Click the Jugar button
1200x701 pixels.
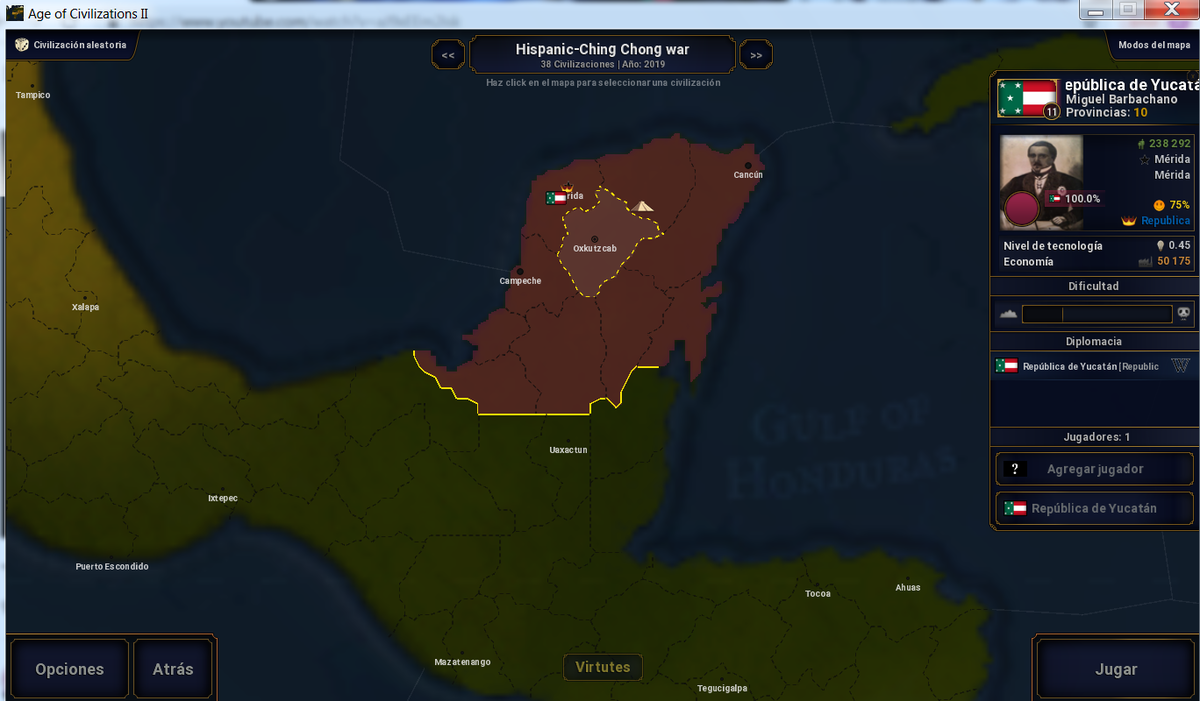pyautogui.click(x=1116, y=669)
